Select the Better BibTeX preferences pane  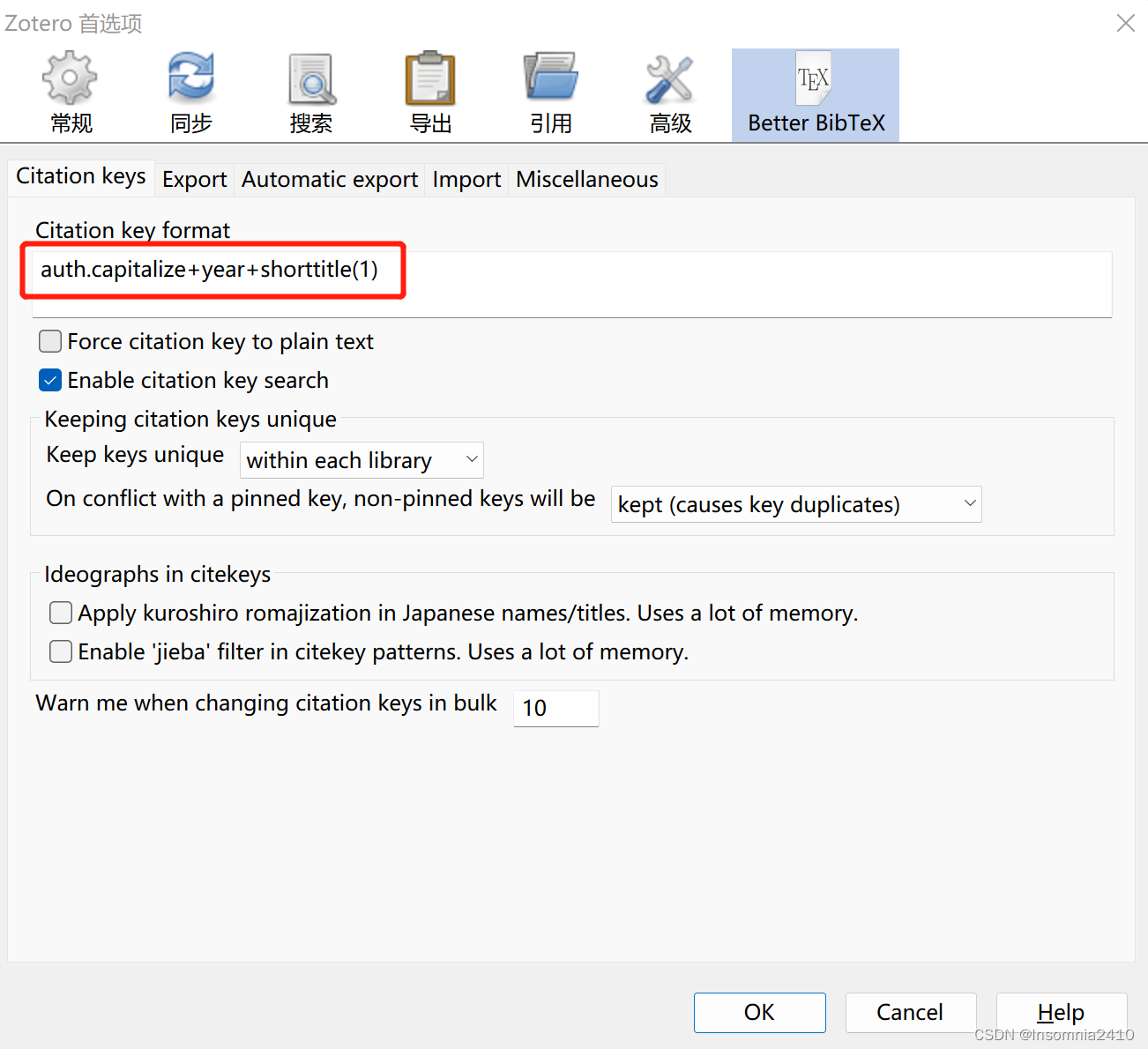pos(816,95)
